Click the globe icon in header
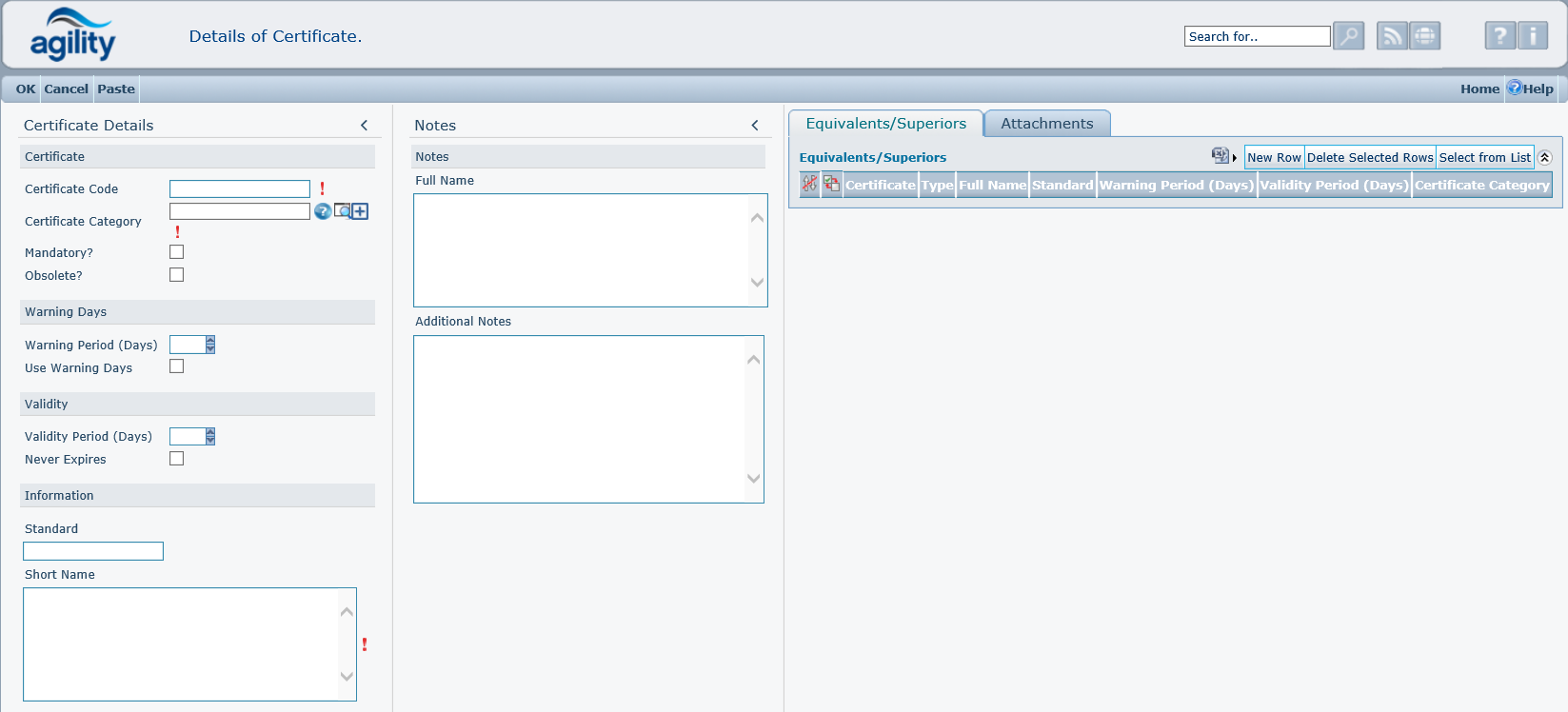 [1424, 36]
